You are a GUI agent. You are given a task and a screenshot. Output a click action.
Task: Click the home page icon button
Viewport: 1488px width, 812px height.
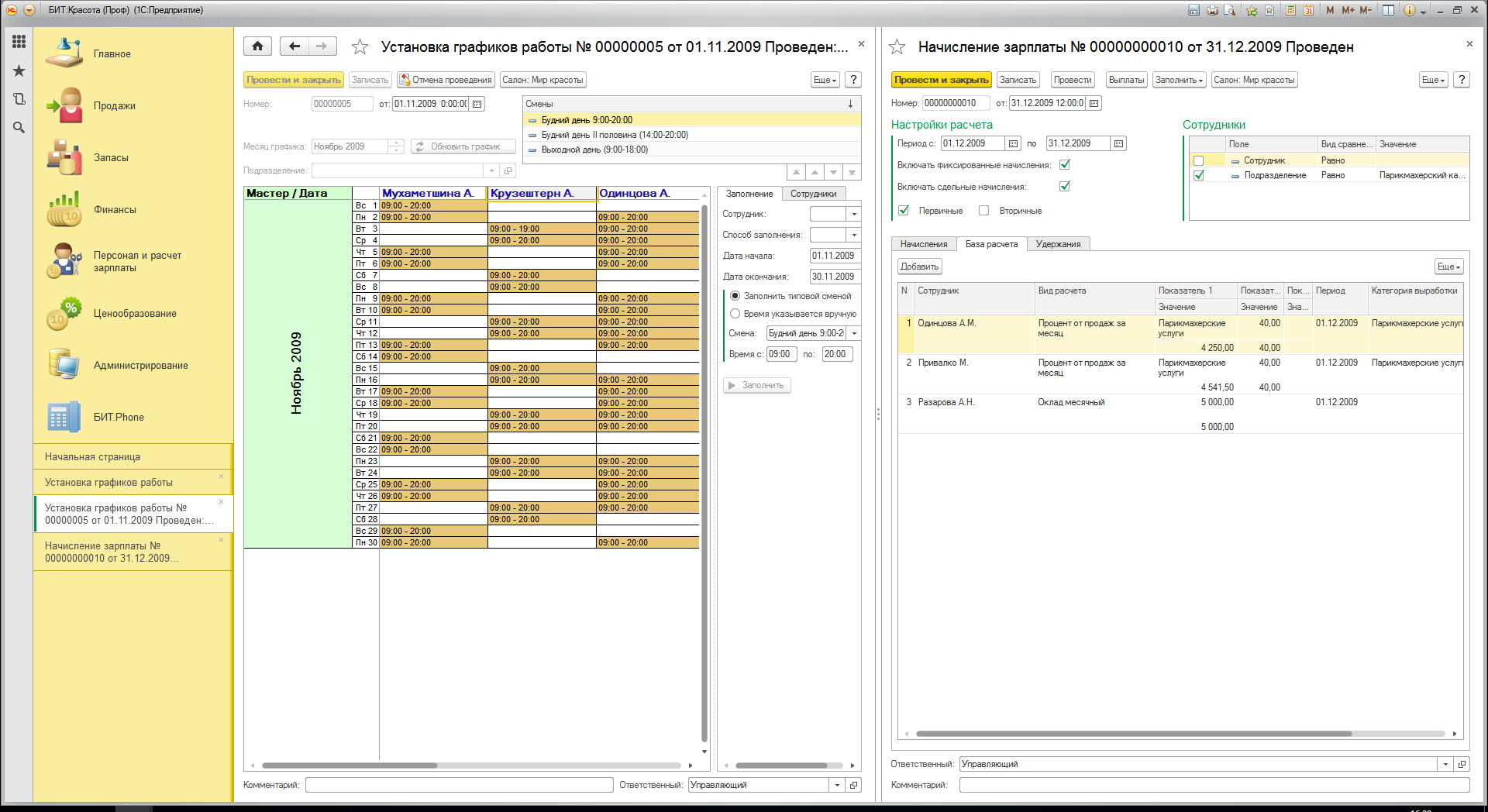coord(257,46)
